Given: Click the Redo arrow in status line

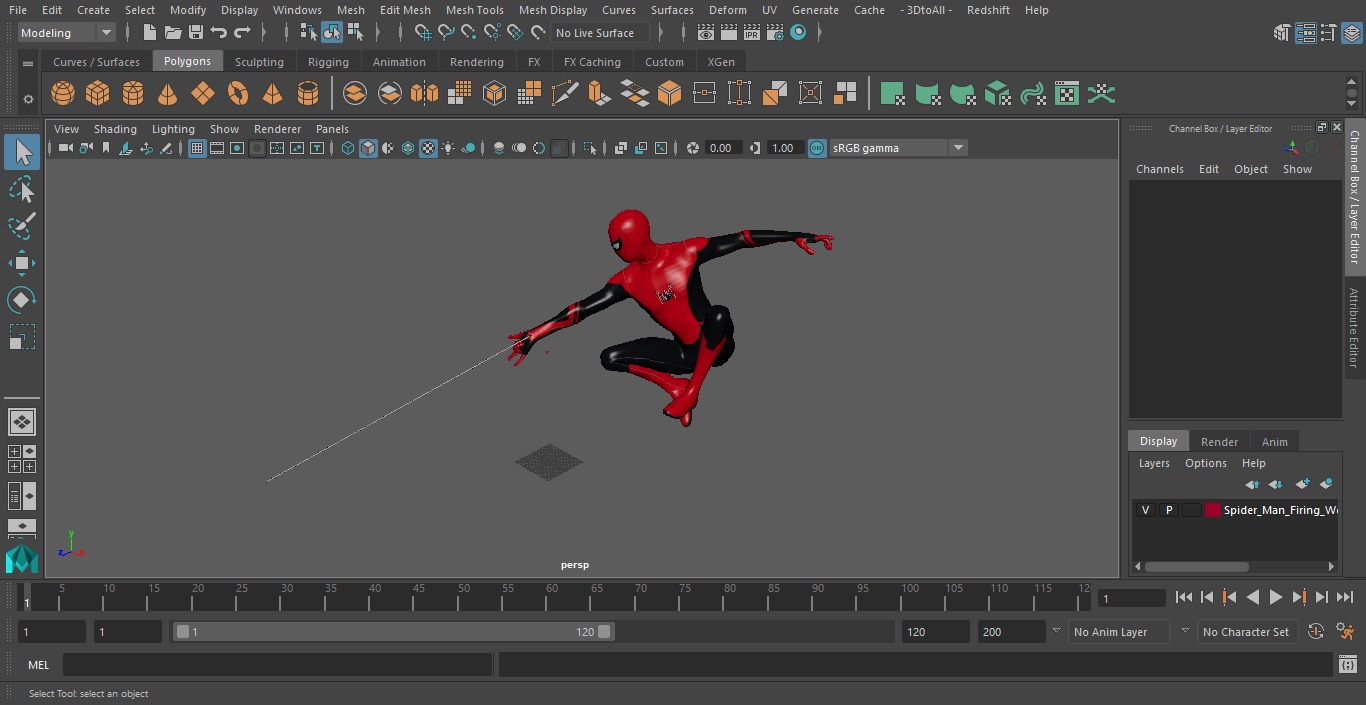Looking at the screenshot, I should pos(242,33).
